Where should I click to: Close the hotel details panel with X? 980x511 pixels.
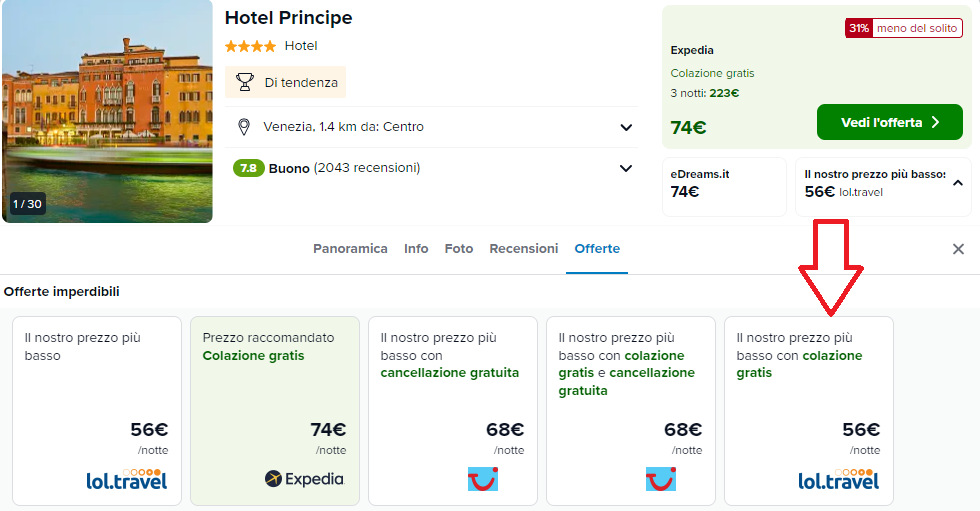[958, 249]
